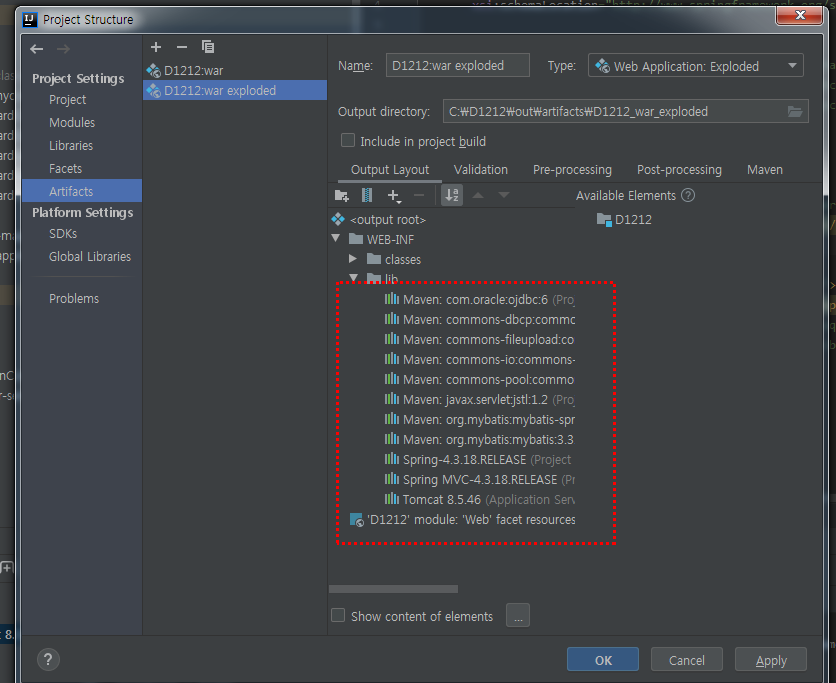Open Available Elements help icon
This screenshot has width=836, height=683.
[x=688, y=195]
